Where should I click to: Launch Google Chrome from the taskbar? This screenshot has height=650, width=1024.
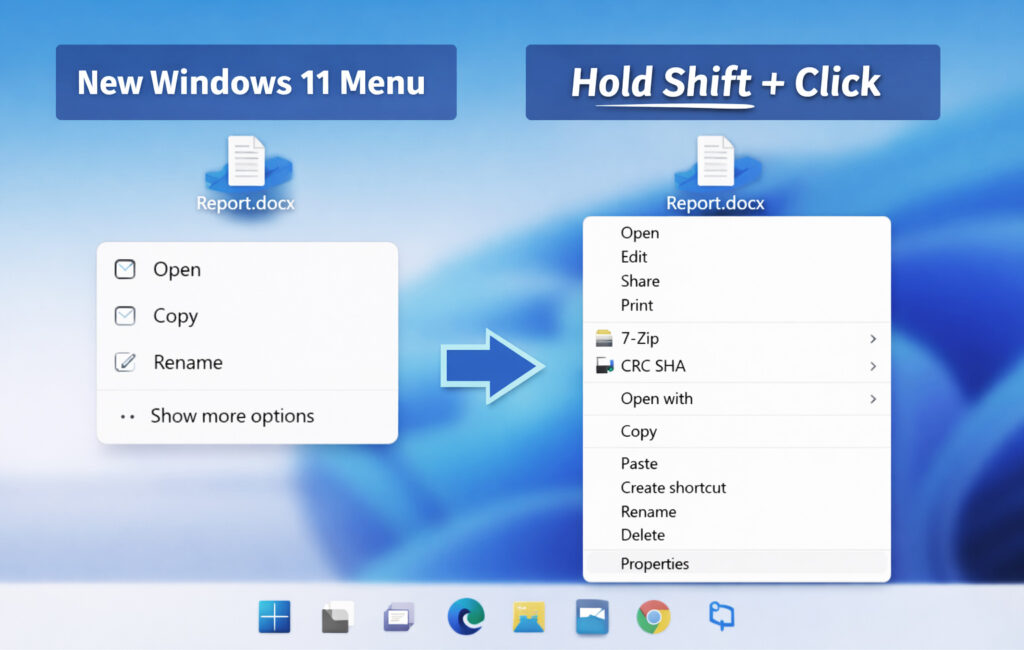pyautogui.click(x=653, y=617)
